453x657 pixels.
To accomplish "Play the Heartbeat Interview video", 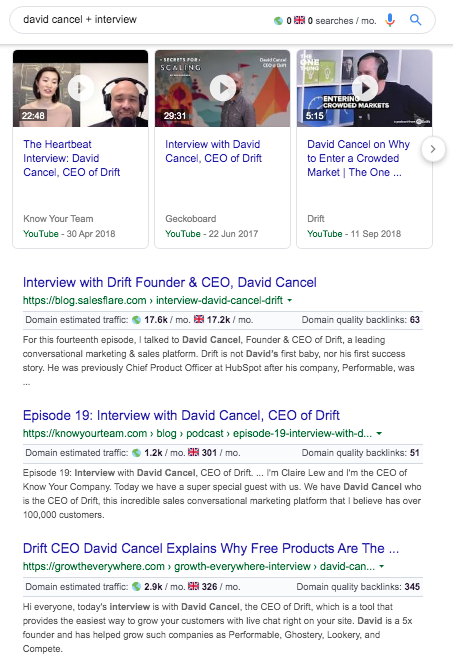I will click(80, 88).
